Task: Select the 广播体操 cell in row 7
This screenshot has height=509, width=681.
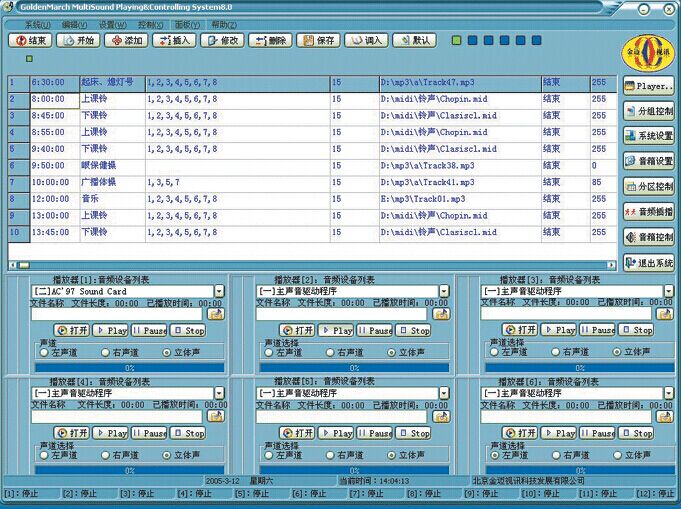Action: pos(112,182)
